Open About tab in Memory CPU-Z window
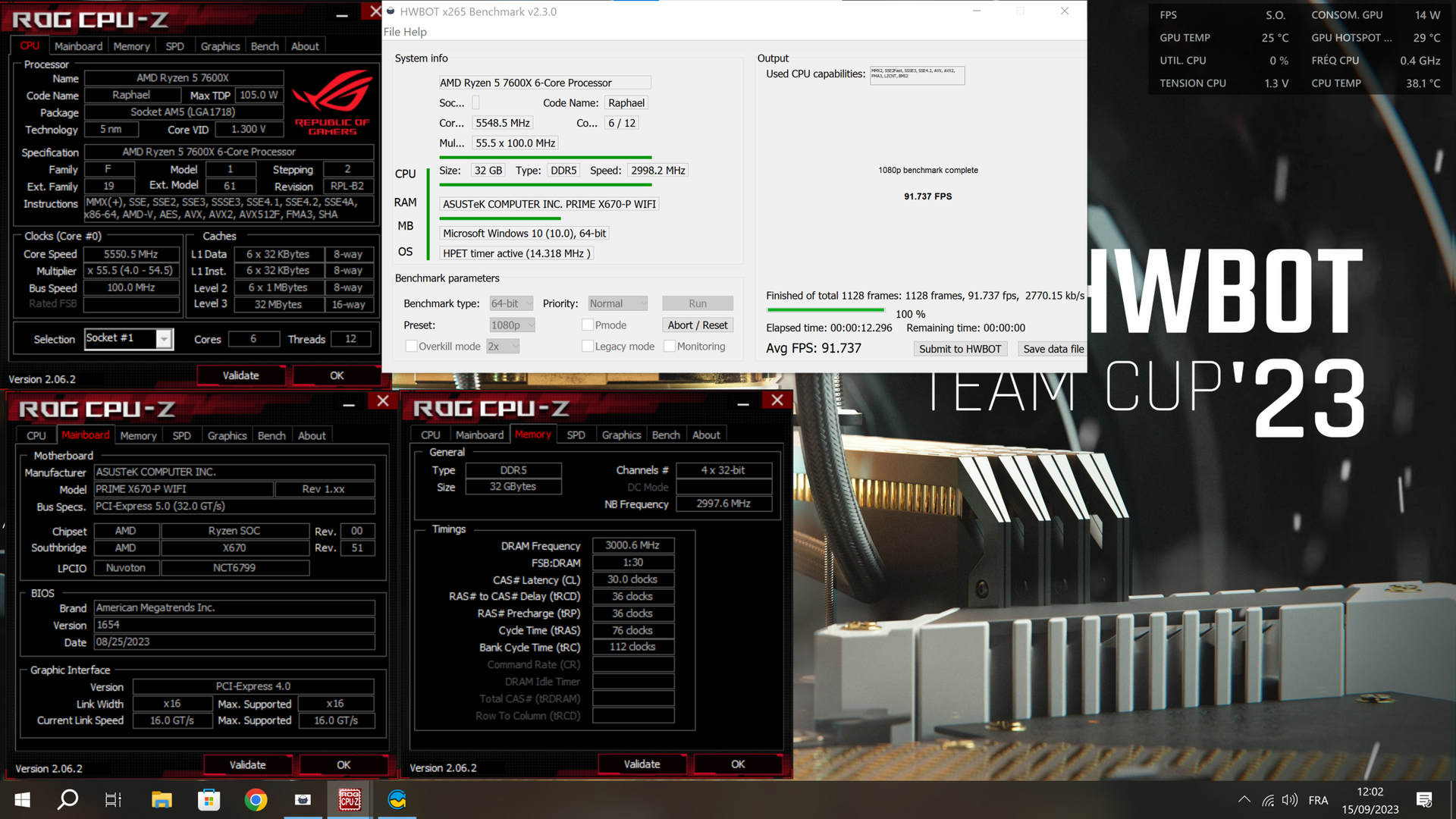 (706, 435)
